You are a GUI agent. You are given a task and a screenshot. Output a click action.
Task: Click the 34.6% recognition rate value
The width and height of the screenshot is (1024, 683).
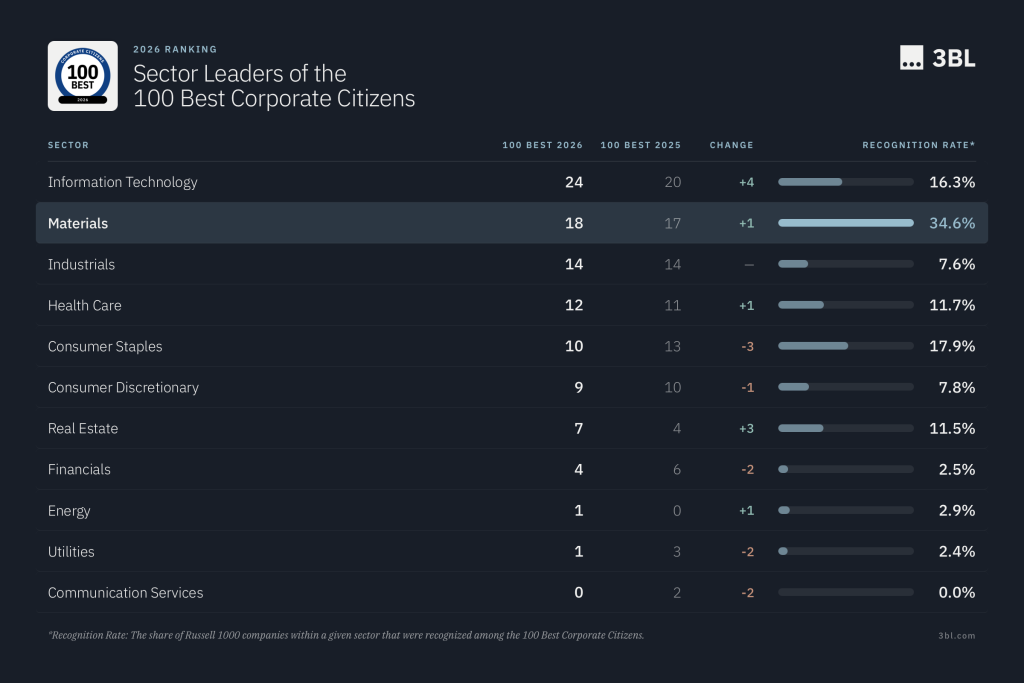coord(952,223)
